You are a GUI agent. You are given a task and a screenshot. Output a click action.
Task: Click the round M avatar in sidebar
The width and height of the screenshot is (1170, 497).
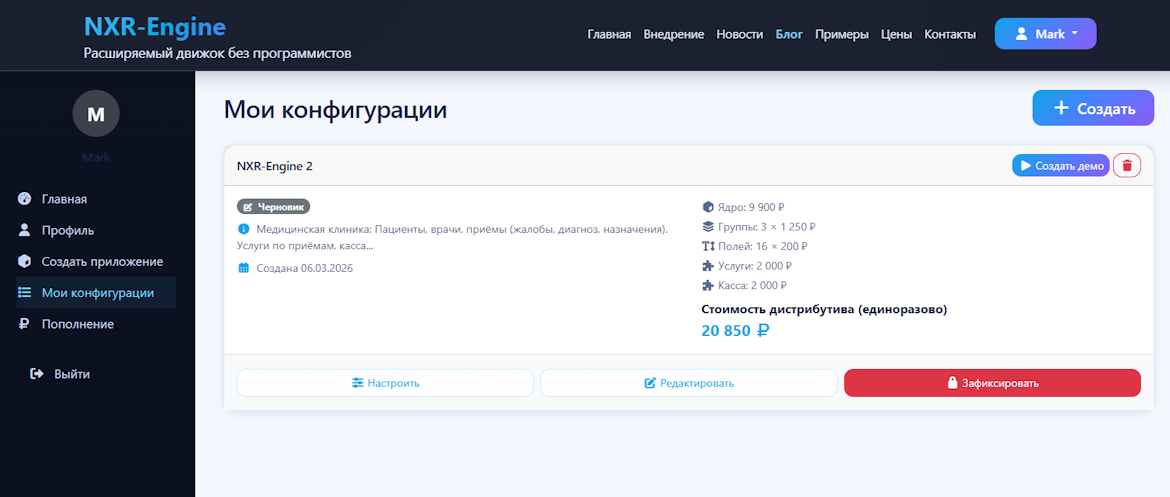coord(96,113)
